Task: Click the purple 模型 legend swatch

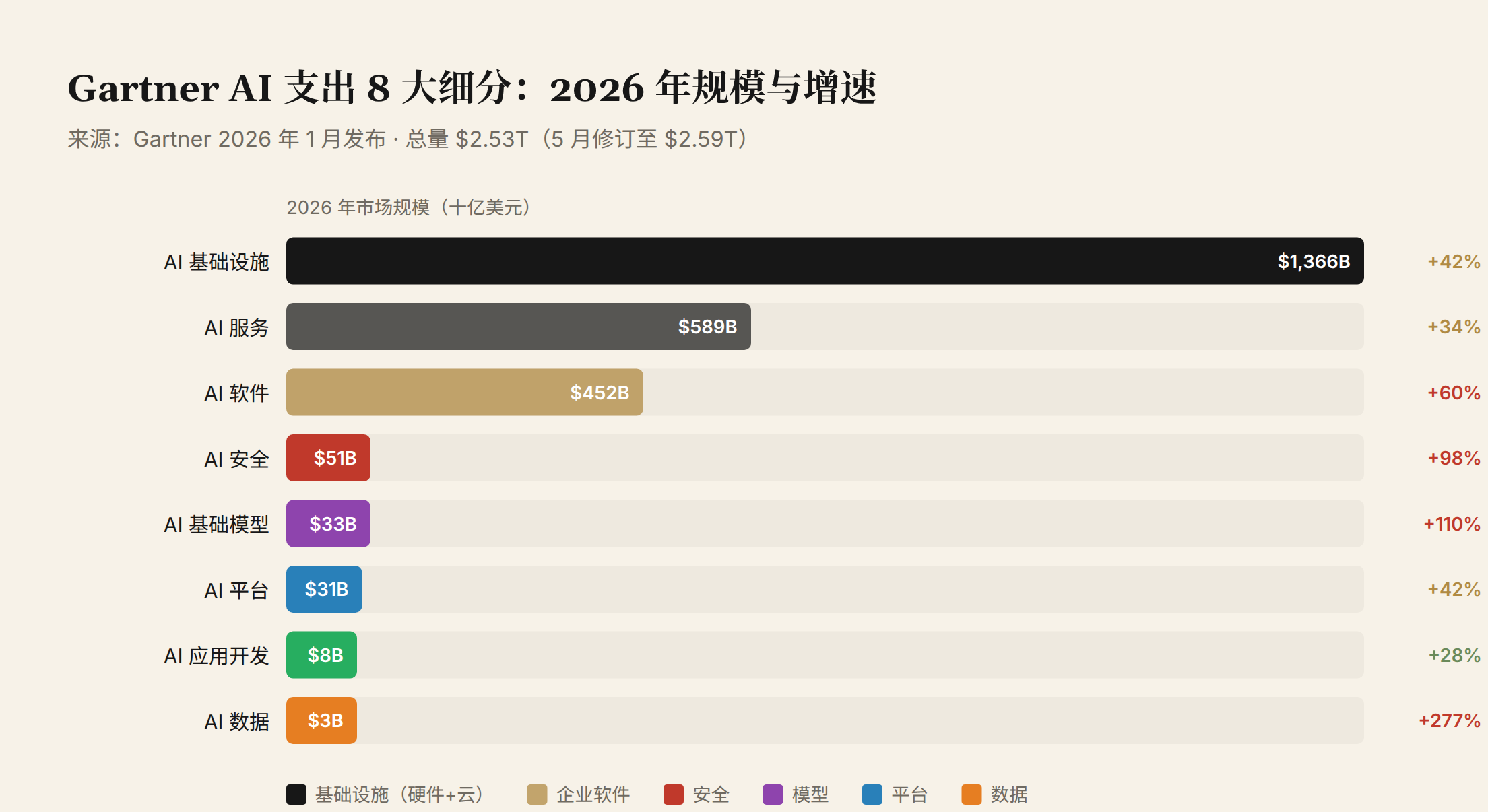Action: 773,794
